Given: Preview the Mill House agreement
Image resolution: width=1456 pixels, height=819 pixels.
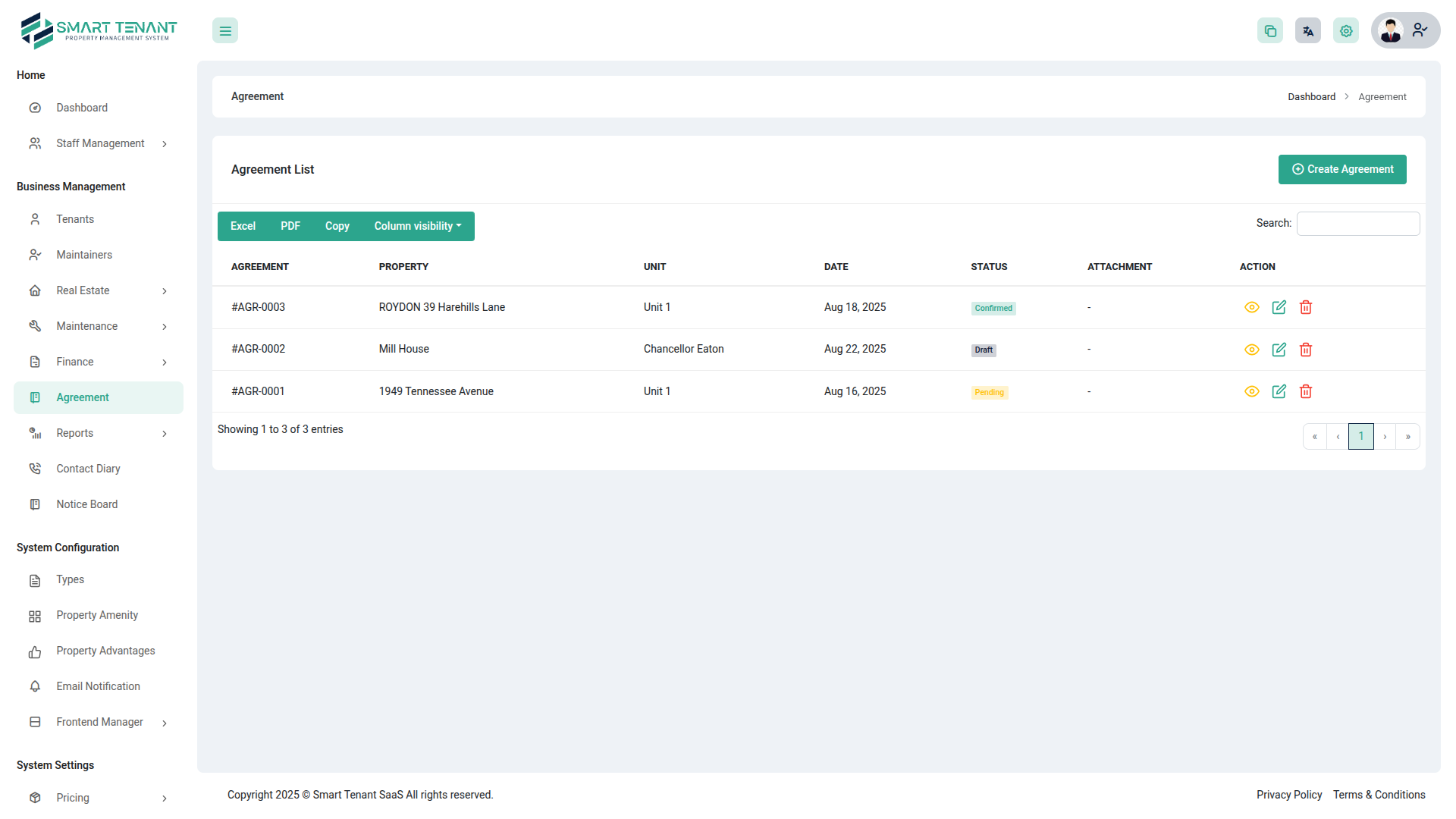Looking at the screenshot, I should (x=1251, y=350).
